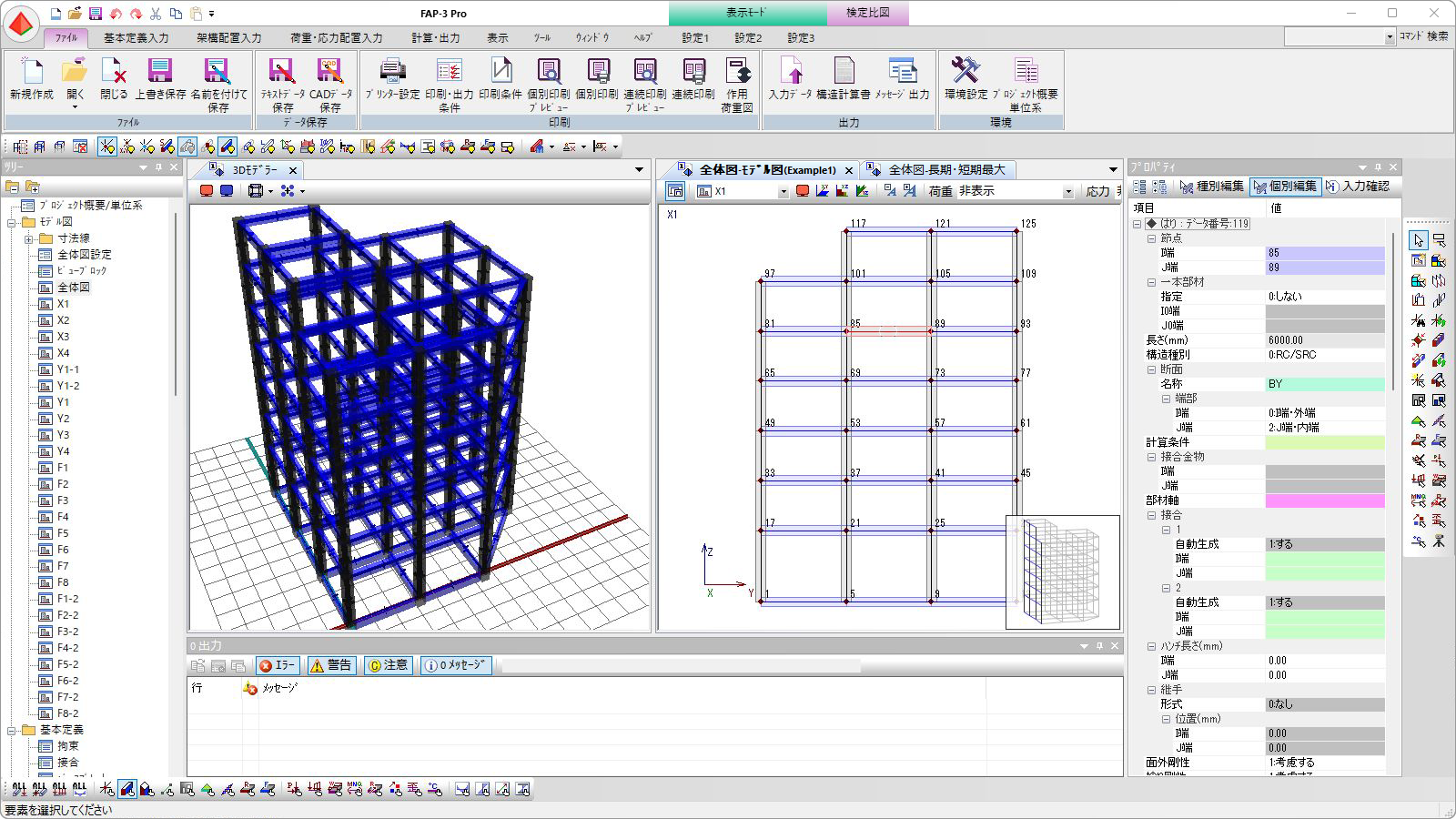Open the 計算・出力 ribbon tab
Screen dimensions: 1456x819
[x=435, y=37]
